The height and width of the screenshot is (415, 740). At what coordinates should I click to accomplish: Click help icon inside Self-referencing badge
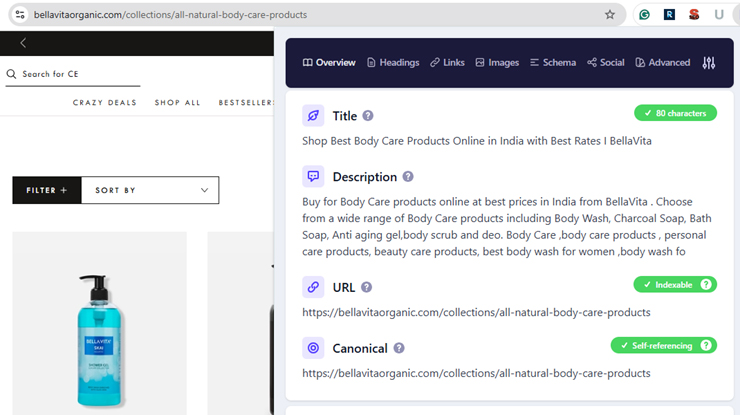point(706,345)
